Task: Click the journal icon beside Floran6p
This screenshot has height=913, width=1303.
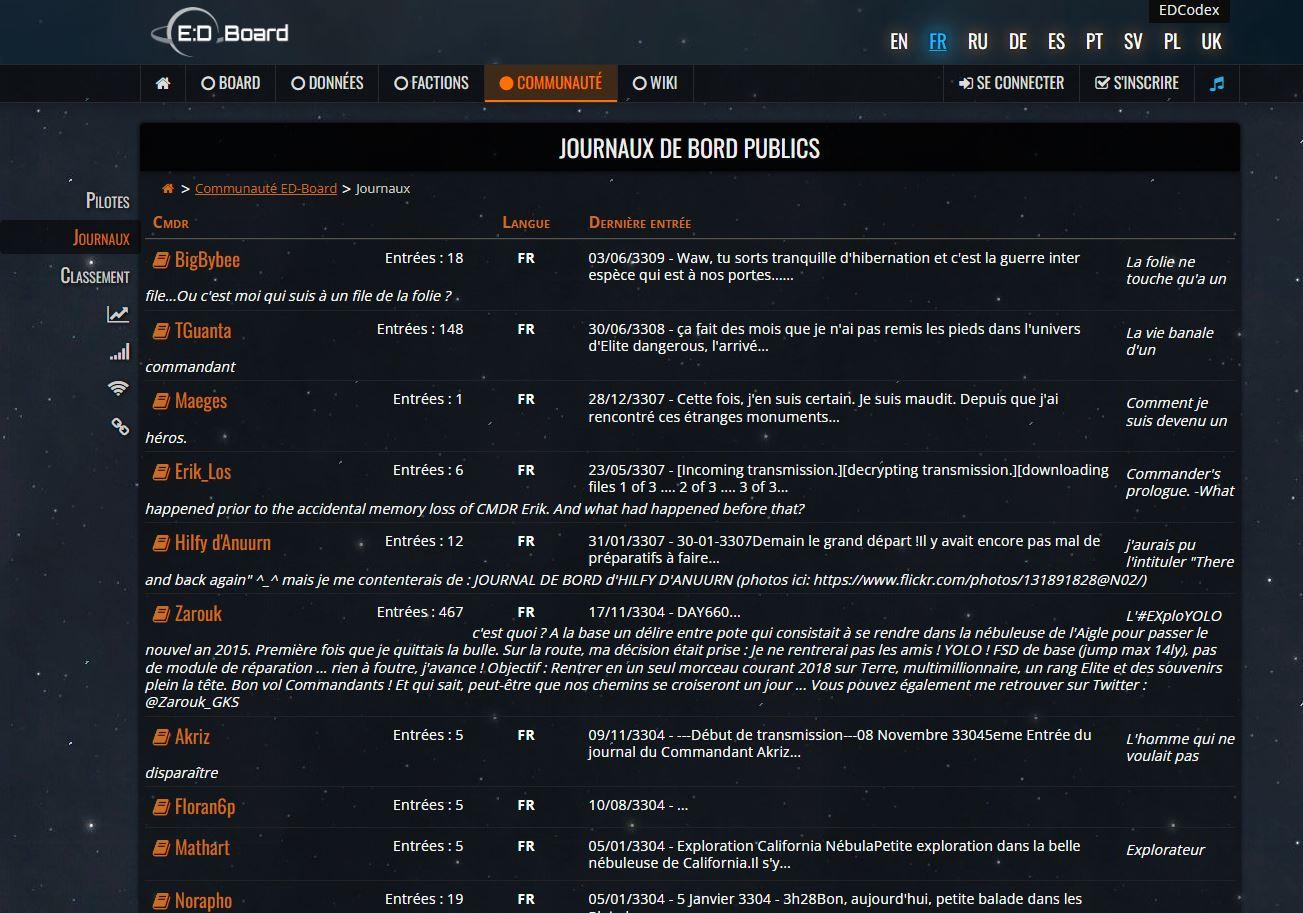Action: (x=161, y=807)
